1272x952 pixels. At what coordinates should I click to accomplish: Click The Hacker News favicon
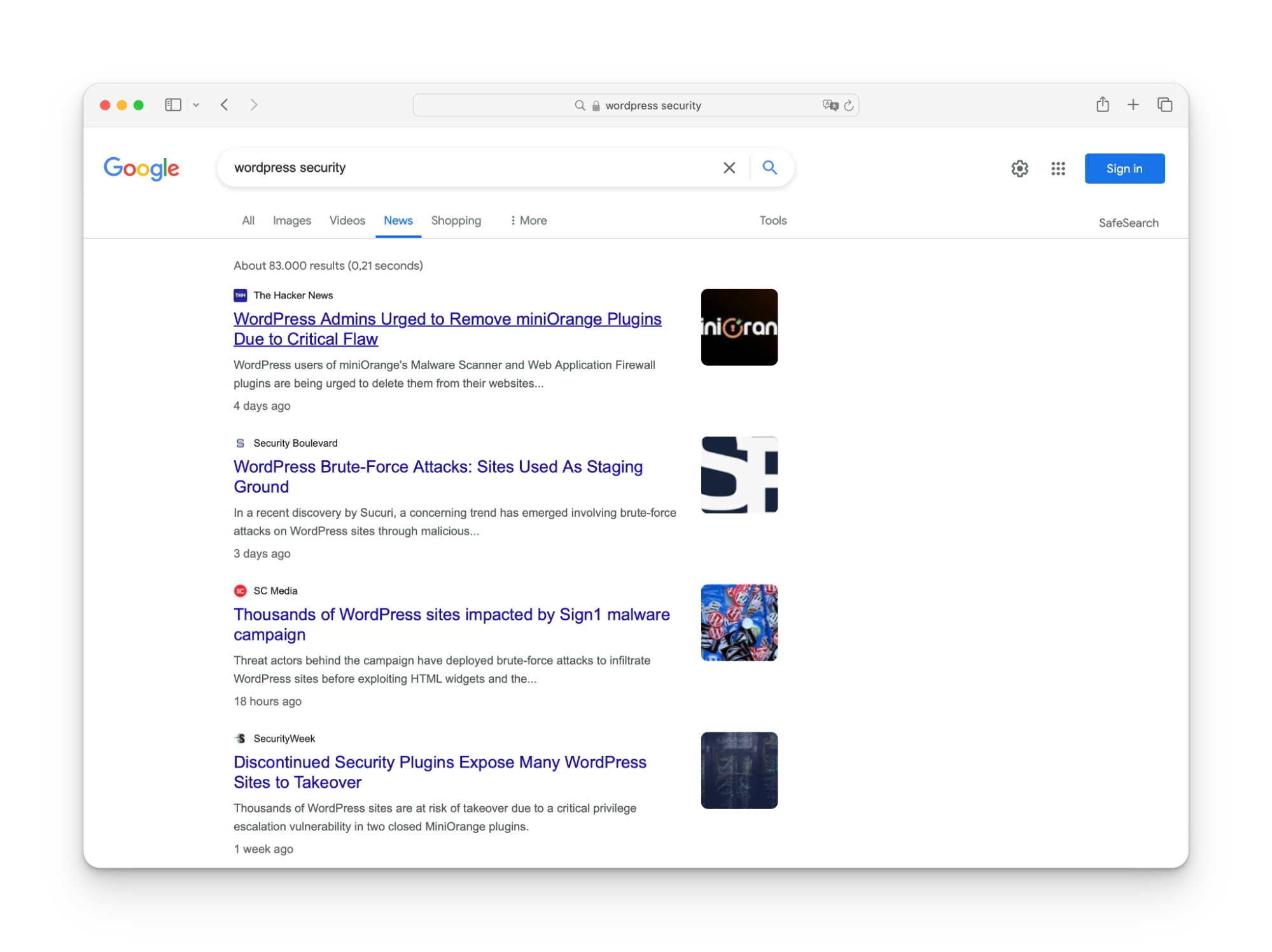[241, 295]
